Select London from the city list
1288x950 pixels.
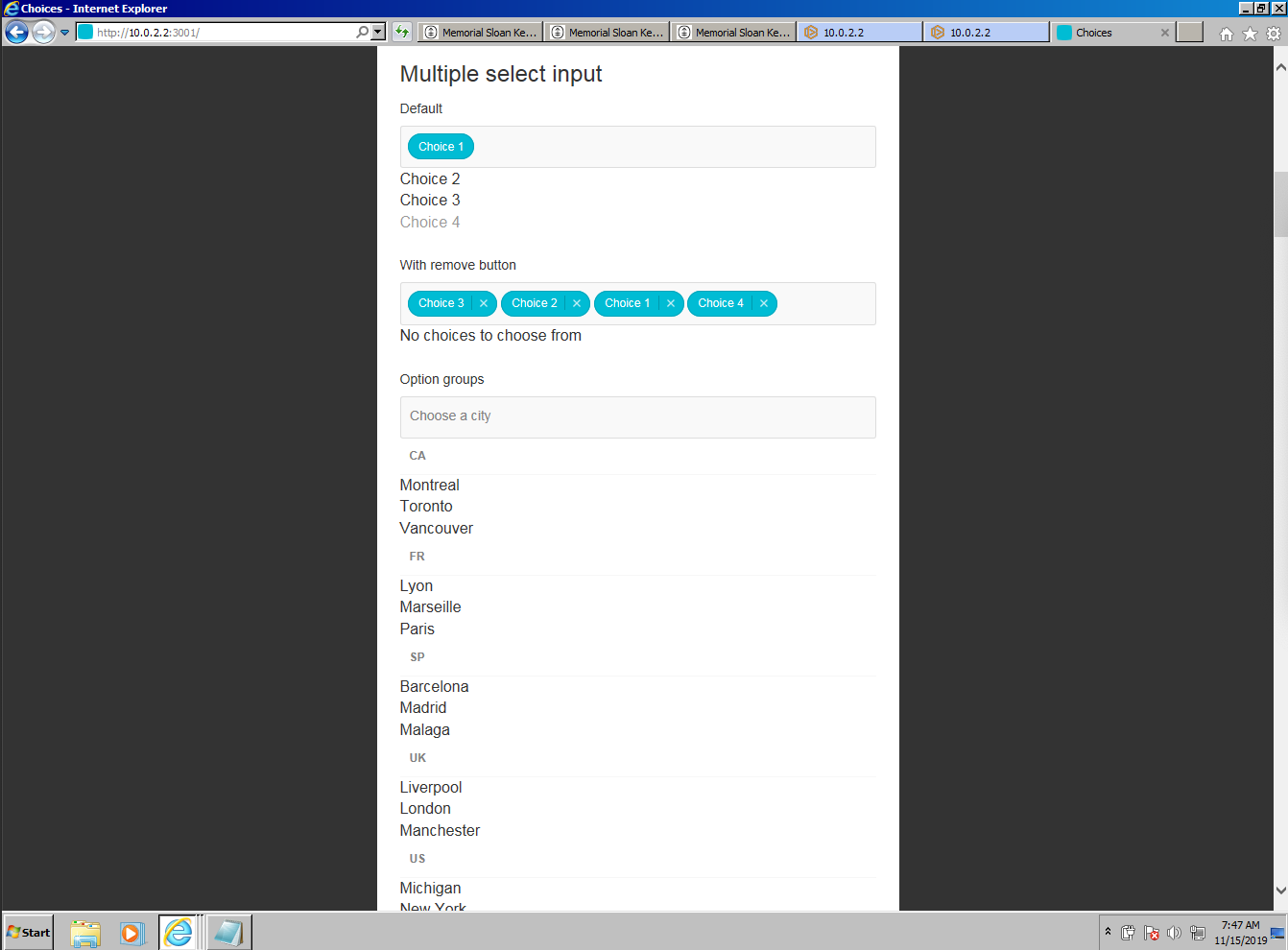(637, 808)
